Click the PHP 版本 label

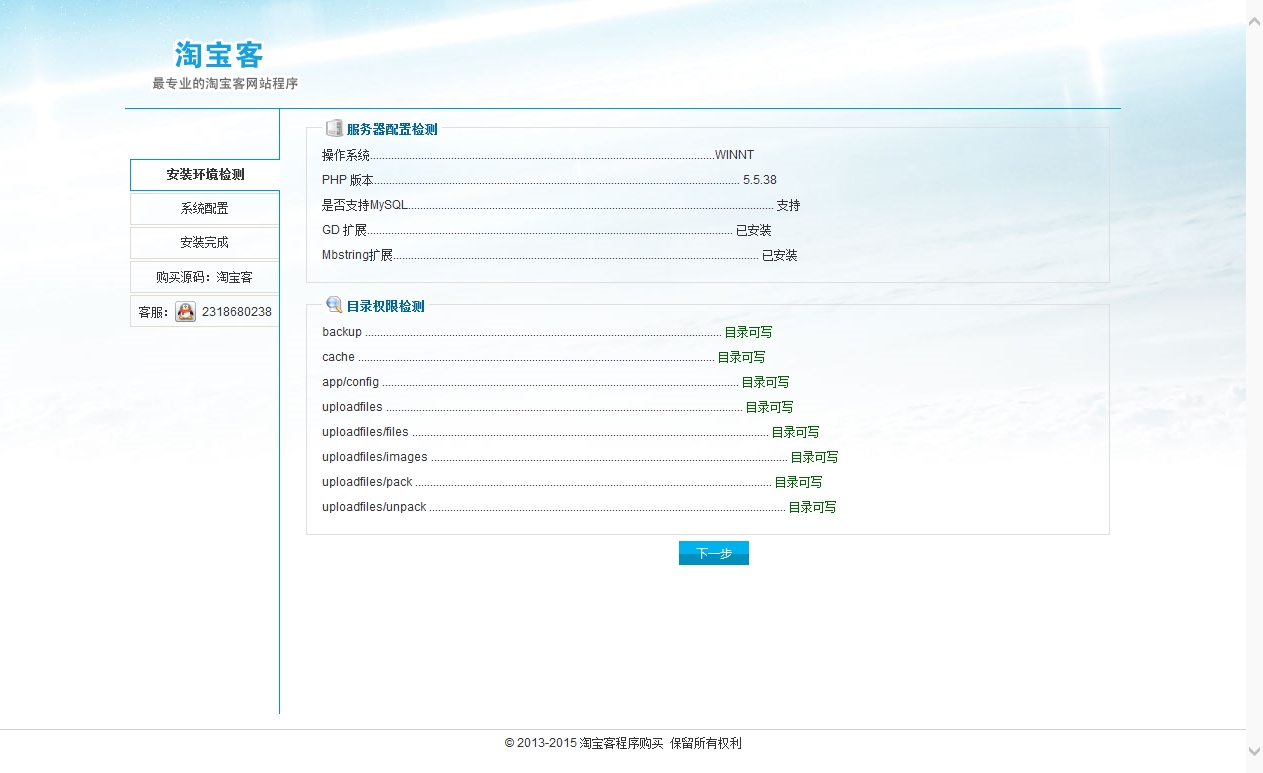[347, 180]
